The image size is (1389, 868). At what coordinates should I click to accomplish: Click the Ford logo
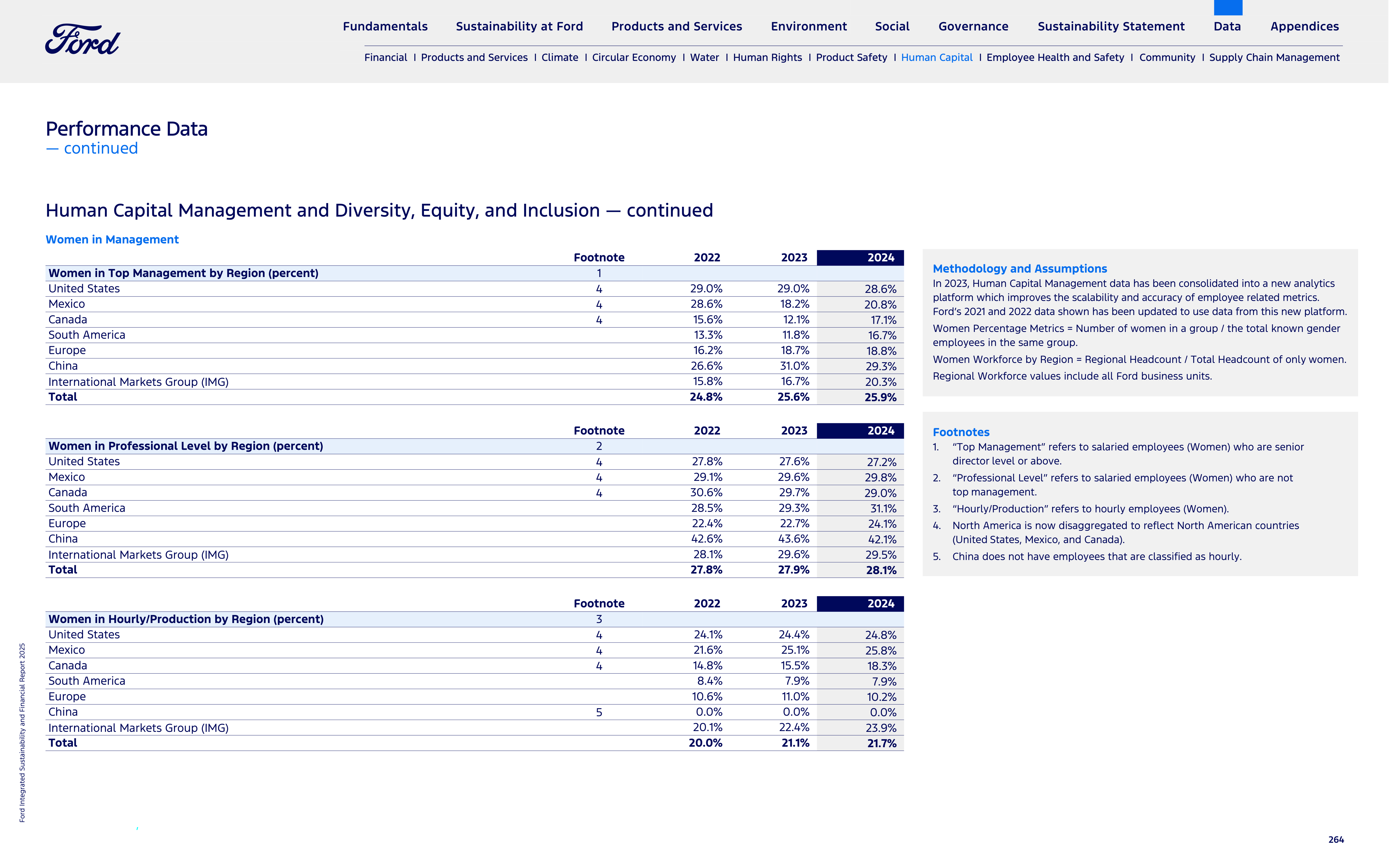coord(83,40)
